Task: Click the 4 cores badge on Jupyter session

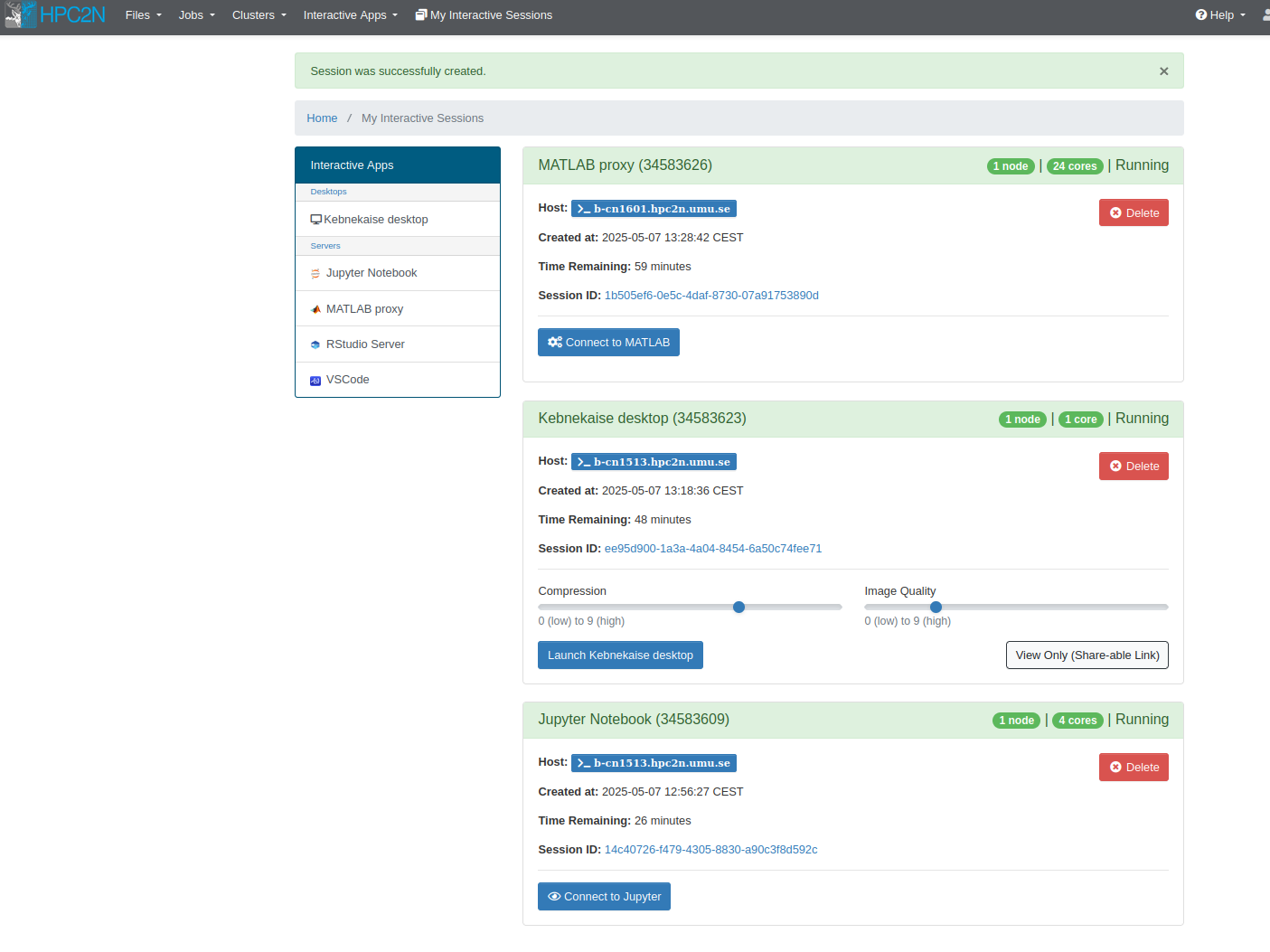Action: point(1077,721)
